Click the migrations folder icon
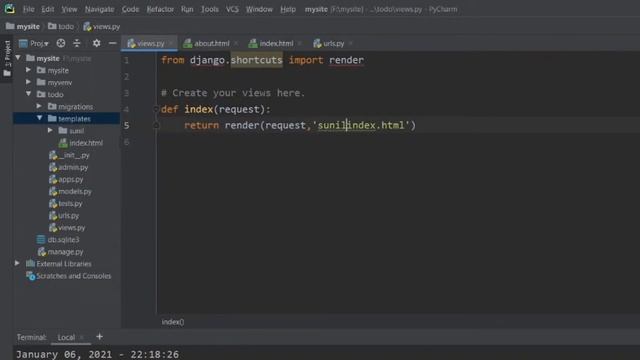 (52, 107)
